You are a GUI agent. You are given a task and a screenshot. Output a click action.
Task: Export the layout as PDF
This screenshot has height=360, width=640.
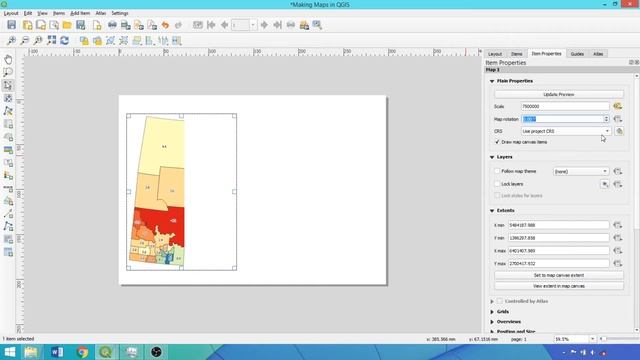tap(152, 25)
